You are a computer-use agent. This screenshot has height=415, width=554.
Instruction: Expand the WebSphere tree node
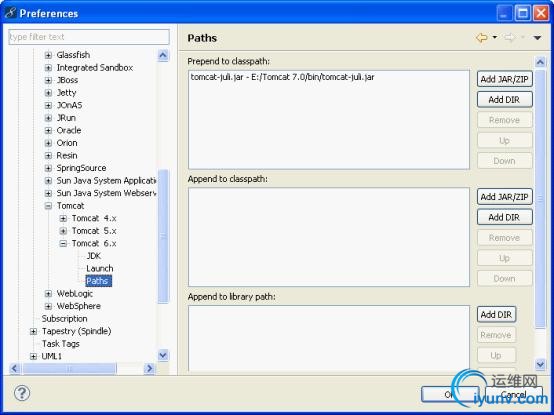(48, 306)
